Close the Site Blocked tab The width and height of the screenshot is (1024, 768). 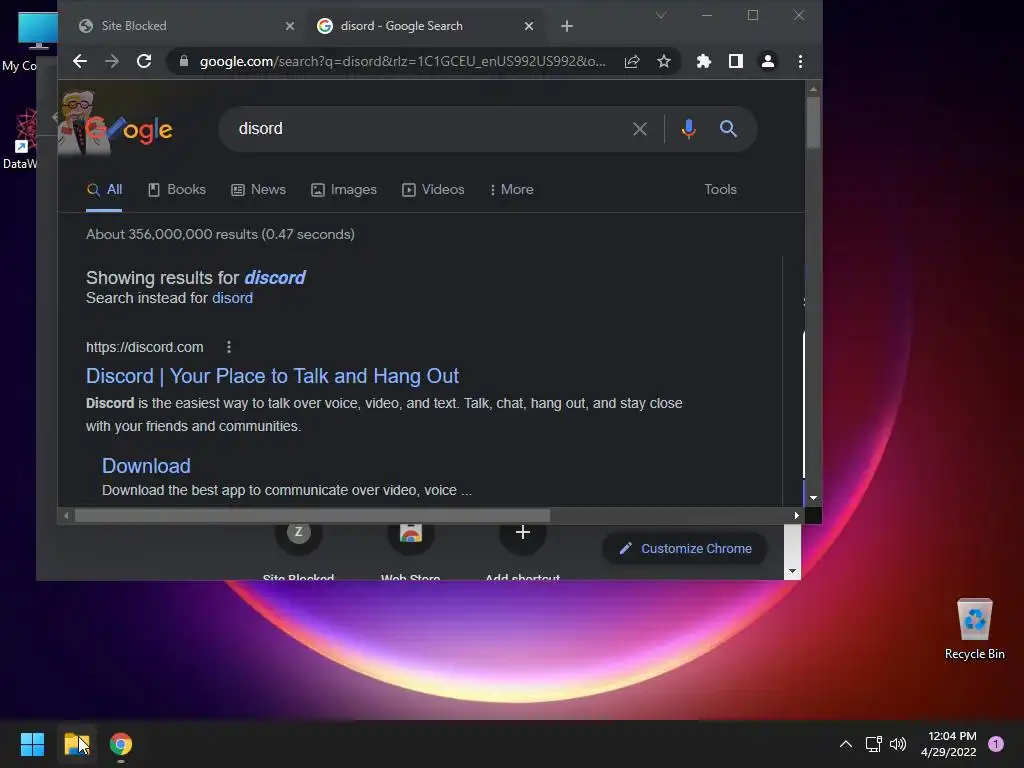tap(290, 26)
